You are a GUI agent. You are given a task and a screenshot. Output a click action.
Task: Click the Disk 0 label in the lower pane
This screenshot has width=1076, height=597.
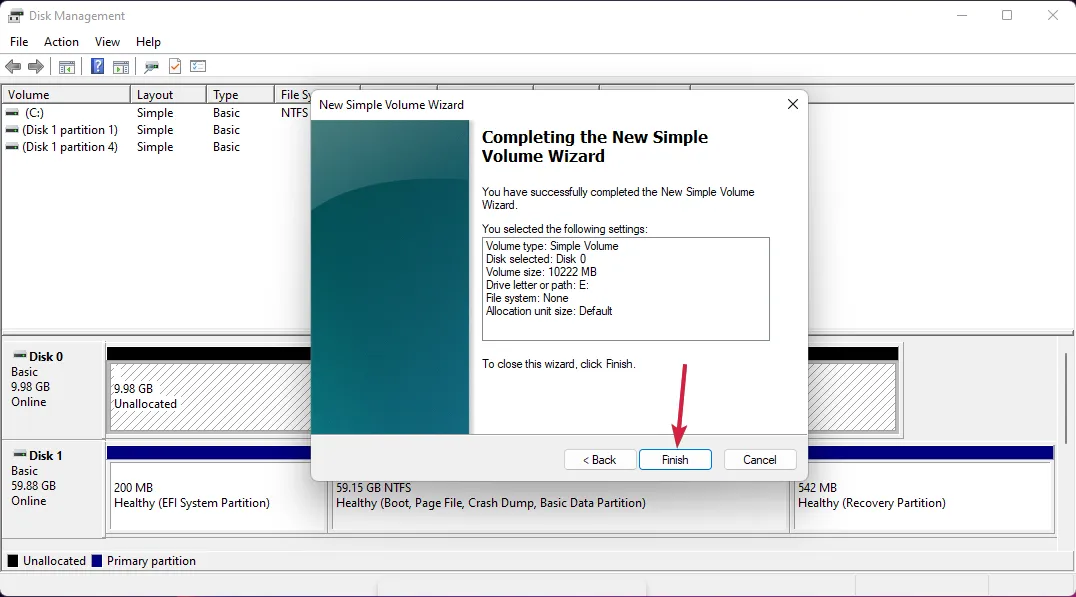(x=45, y=357)
